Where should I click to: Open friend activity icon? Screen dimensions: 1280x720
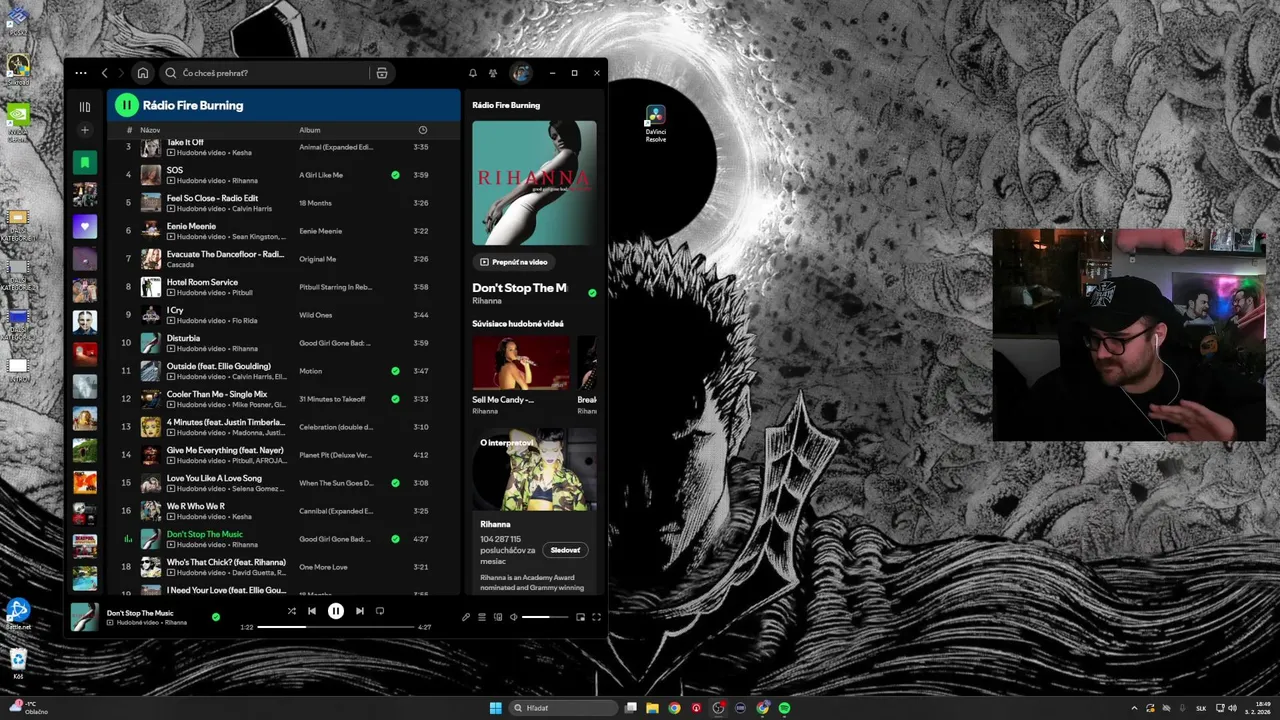point(493,73)
